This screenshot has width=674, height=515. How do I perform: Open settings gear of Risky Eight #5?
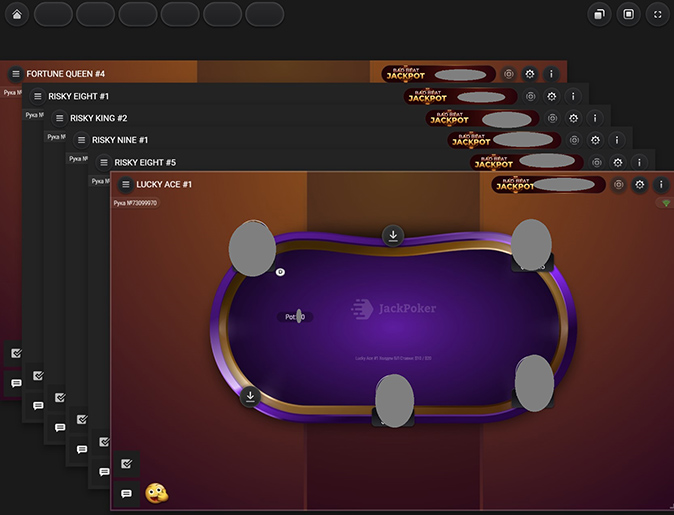click(618, 162)
